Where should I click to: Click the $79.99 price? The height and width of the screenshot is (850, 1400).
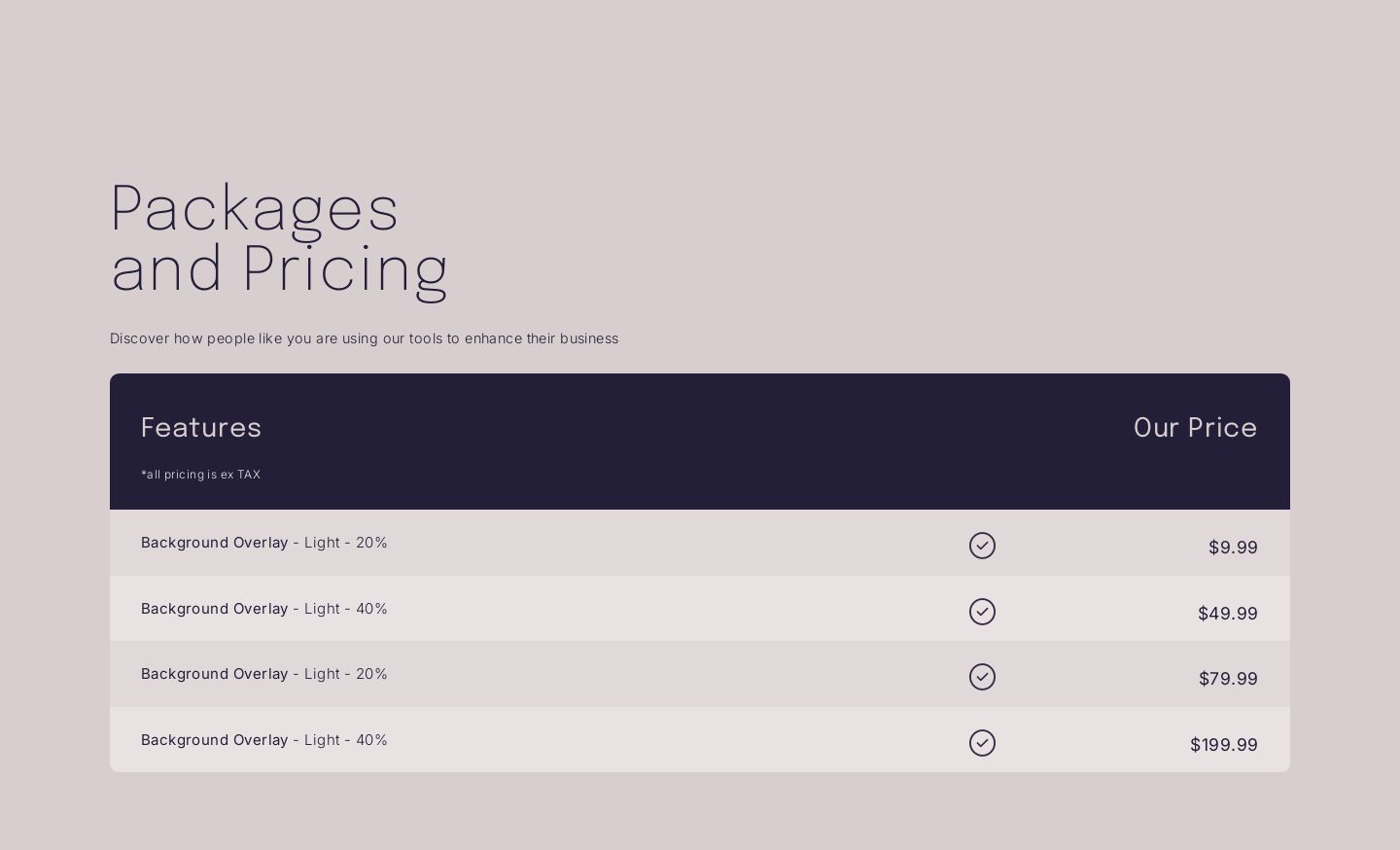click(1228, 679)
